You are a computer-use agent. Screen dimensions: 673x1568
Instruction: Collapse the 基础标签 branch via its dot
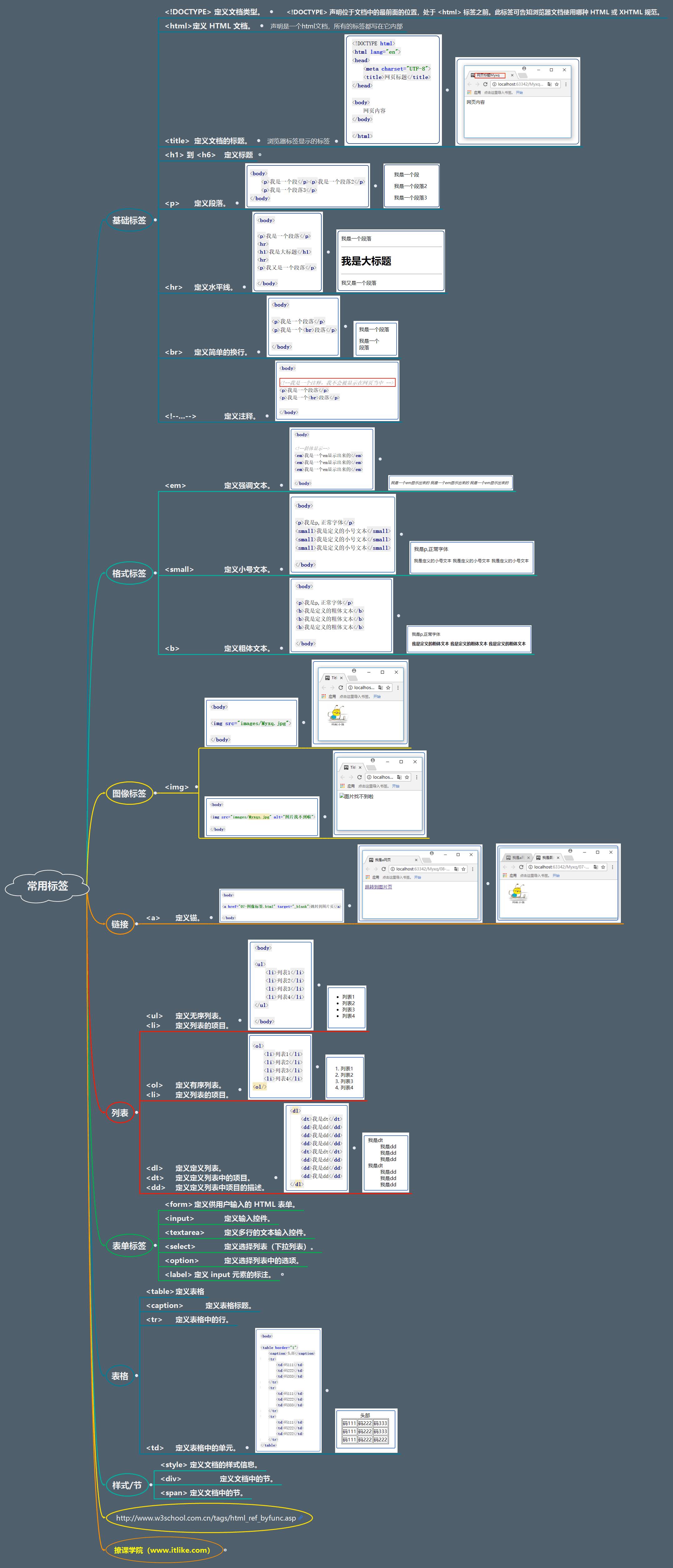pyautogui.click(x=155, y=220)
